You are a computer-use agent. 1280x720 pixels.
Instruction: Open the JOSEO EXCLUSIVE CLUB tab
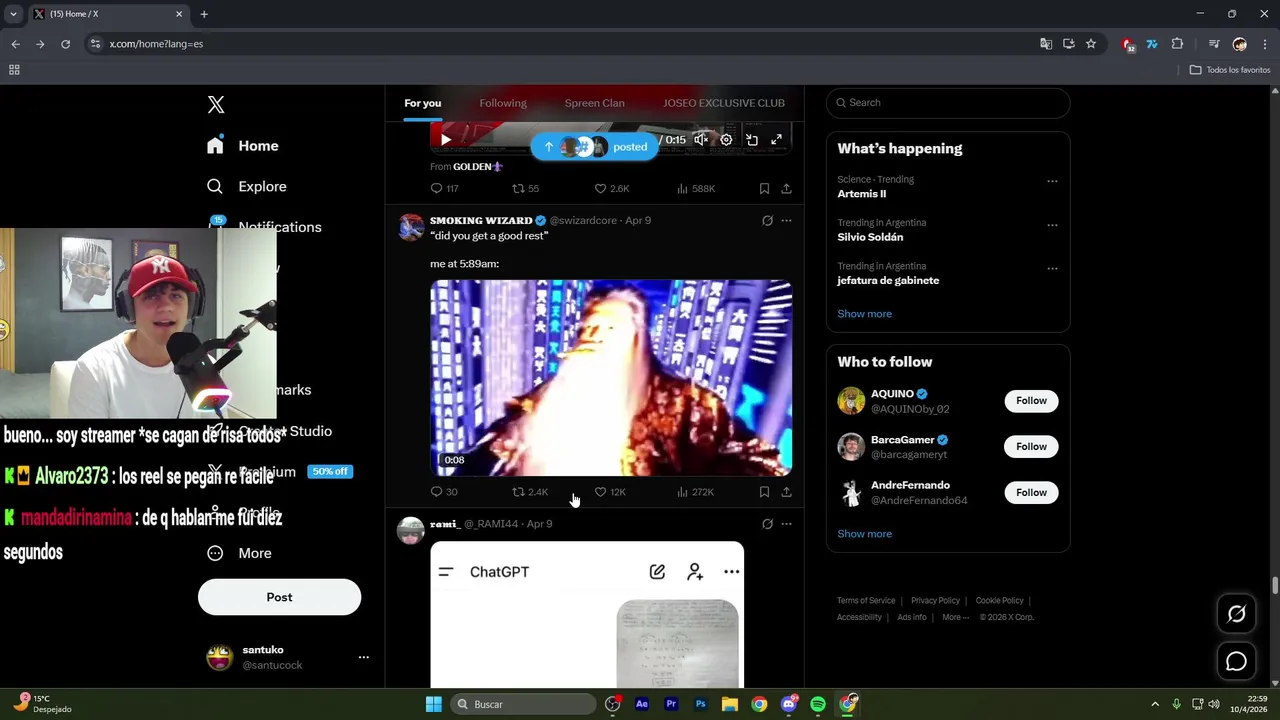tap(723, 103)
